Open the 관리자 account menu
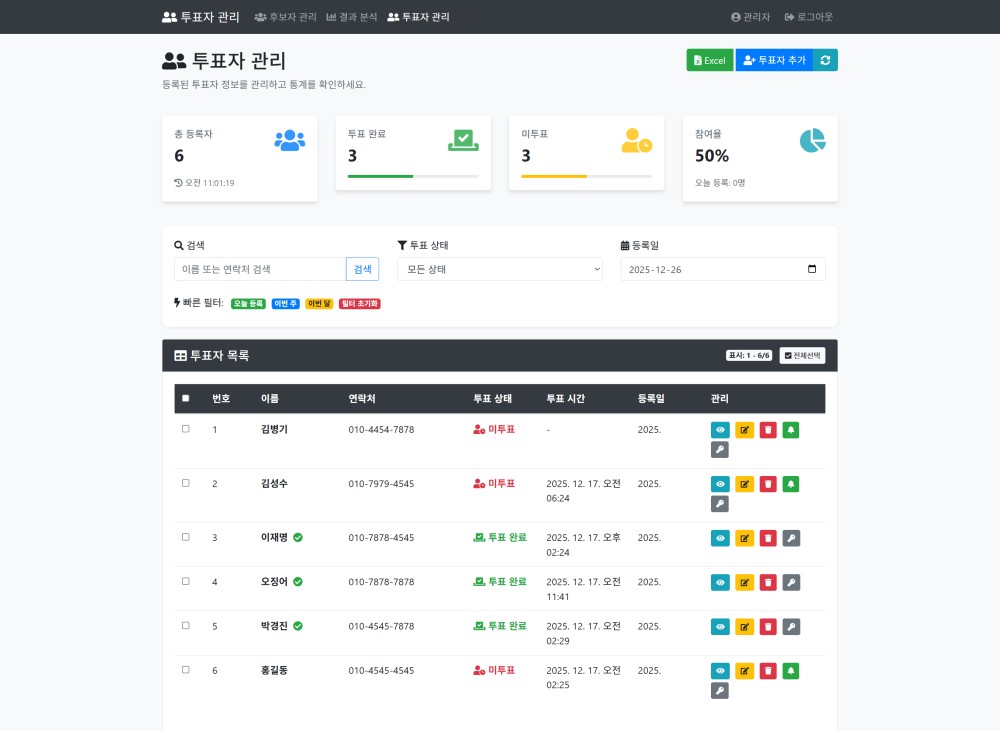Viewport: 1000px width, 731px height. [750, 17]
